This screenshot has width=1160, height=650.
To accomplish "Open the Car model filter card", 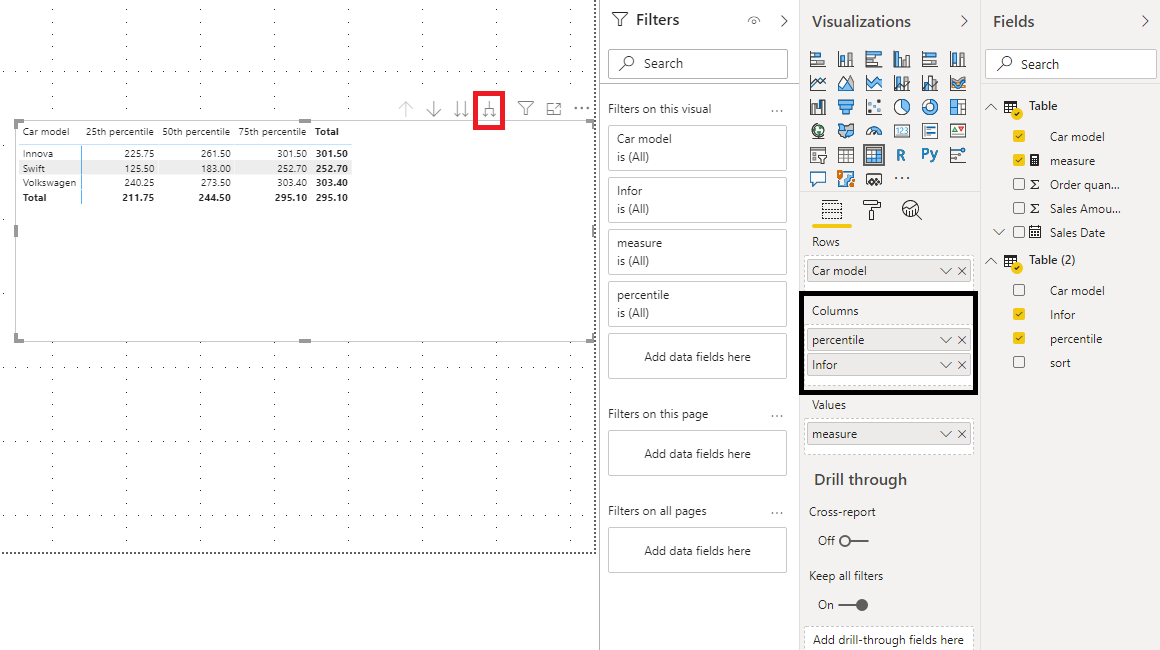I will [697, 148].
